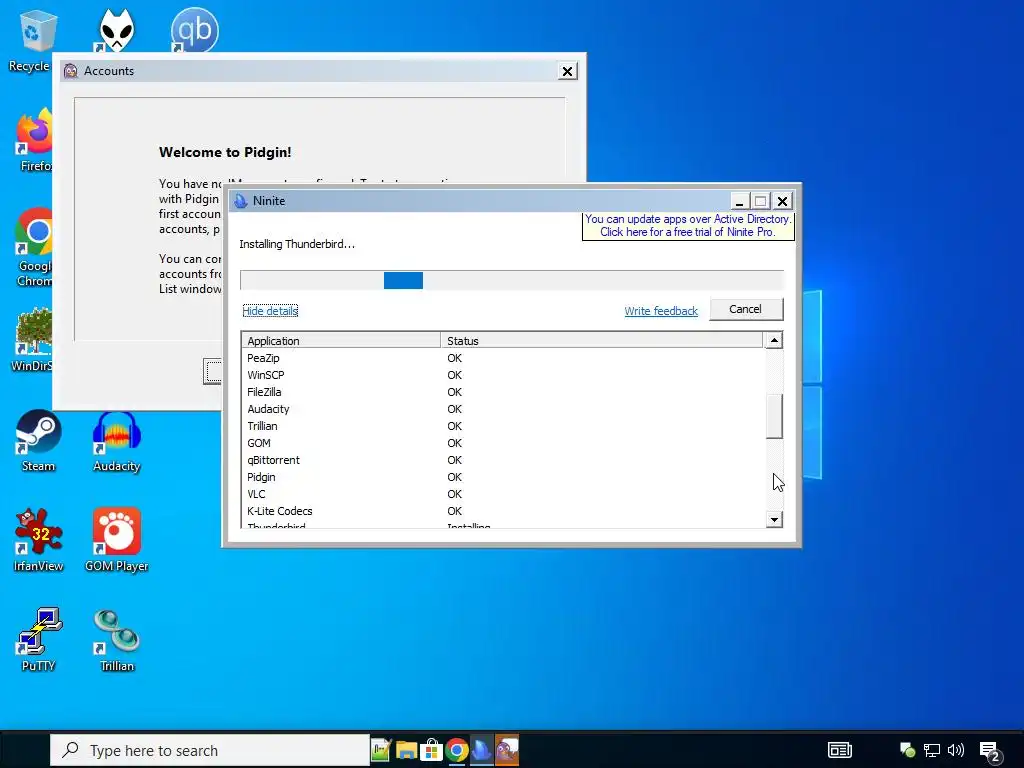The width and height of the screenshot is (1024, 768).
Task: Select the WinSCP row
Action: point(503,375)
